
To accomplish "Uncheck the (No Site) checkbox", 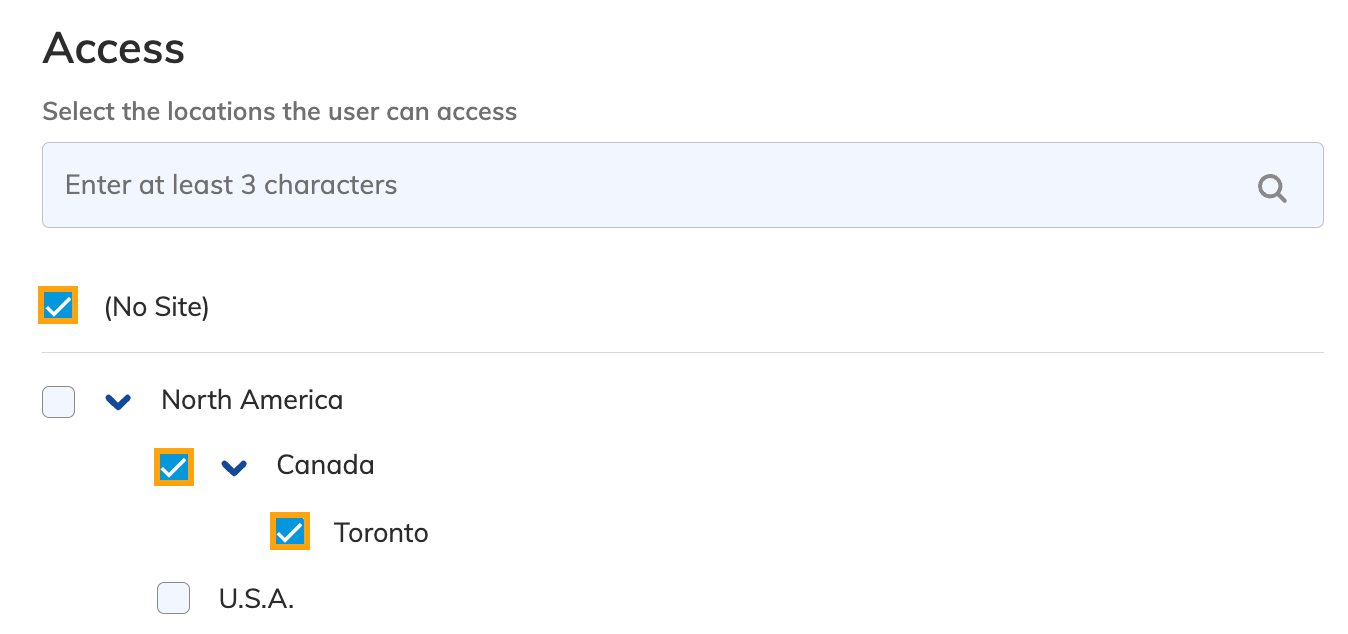I will coord(57,306).
